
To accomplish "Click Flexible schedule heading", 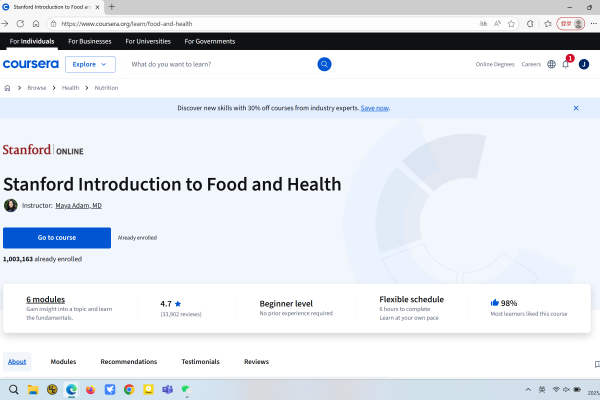I will coord(411,299).
